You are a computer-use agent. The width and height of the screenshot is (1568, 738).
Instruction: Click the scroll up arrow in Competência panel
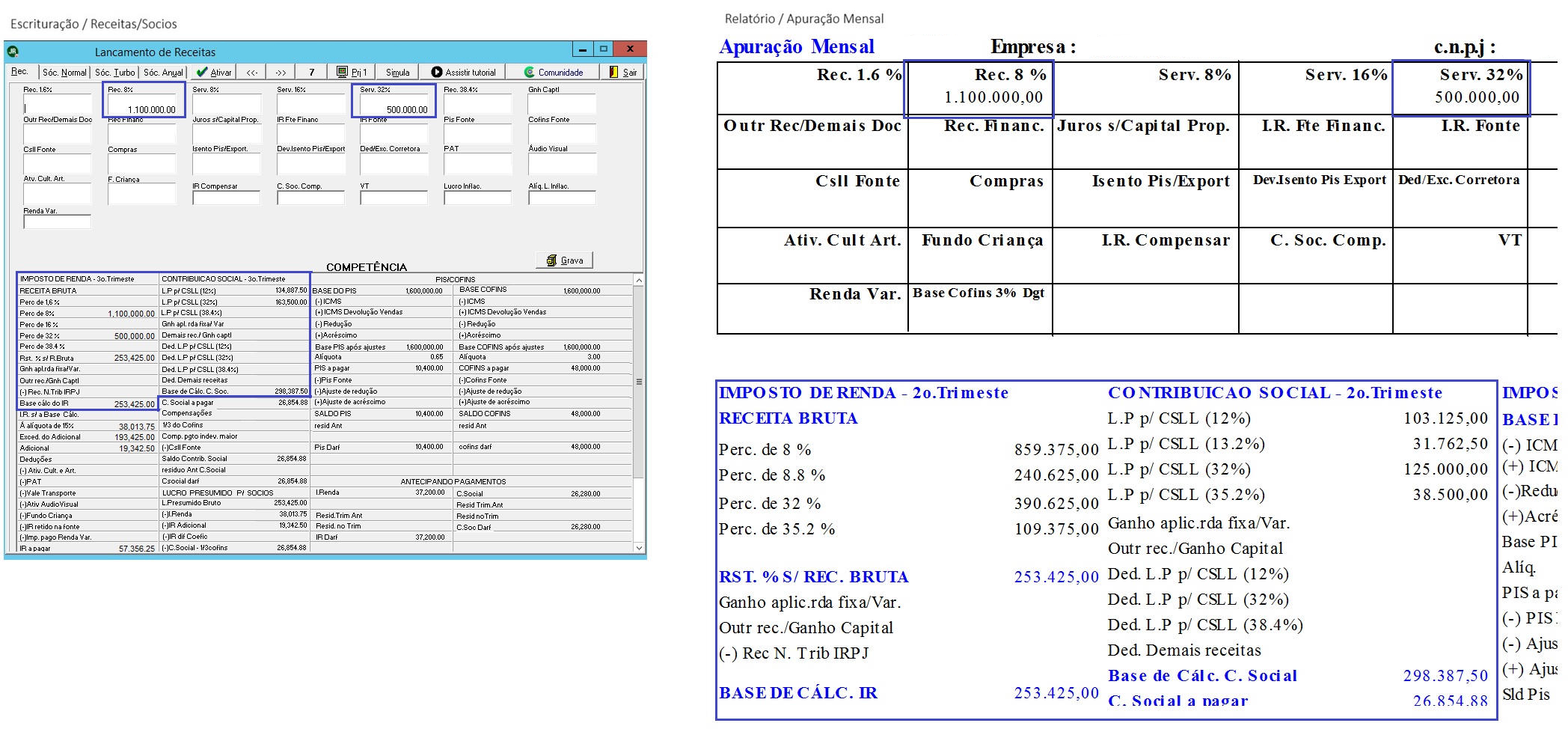click(x=639, y=280)
